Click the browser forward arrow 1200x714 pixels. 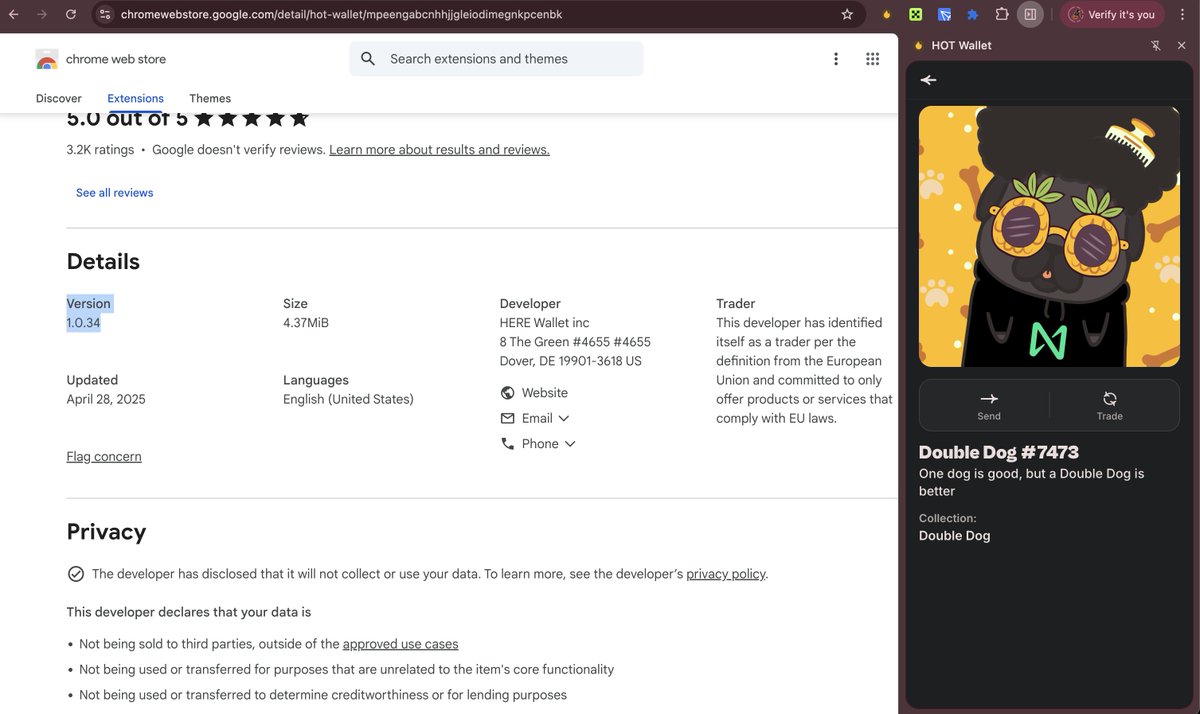point(42,14)
